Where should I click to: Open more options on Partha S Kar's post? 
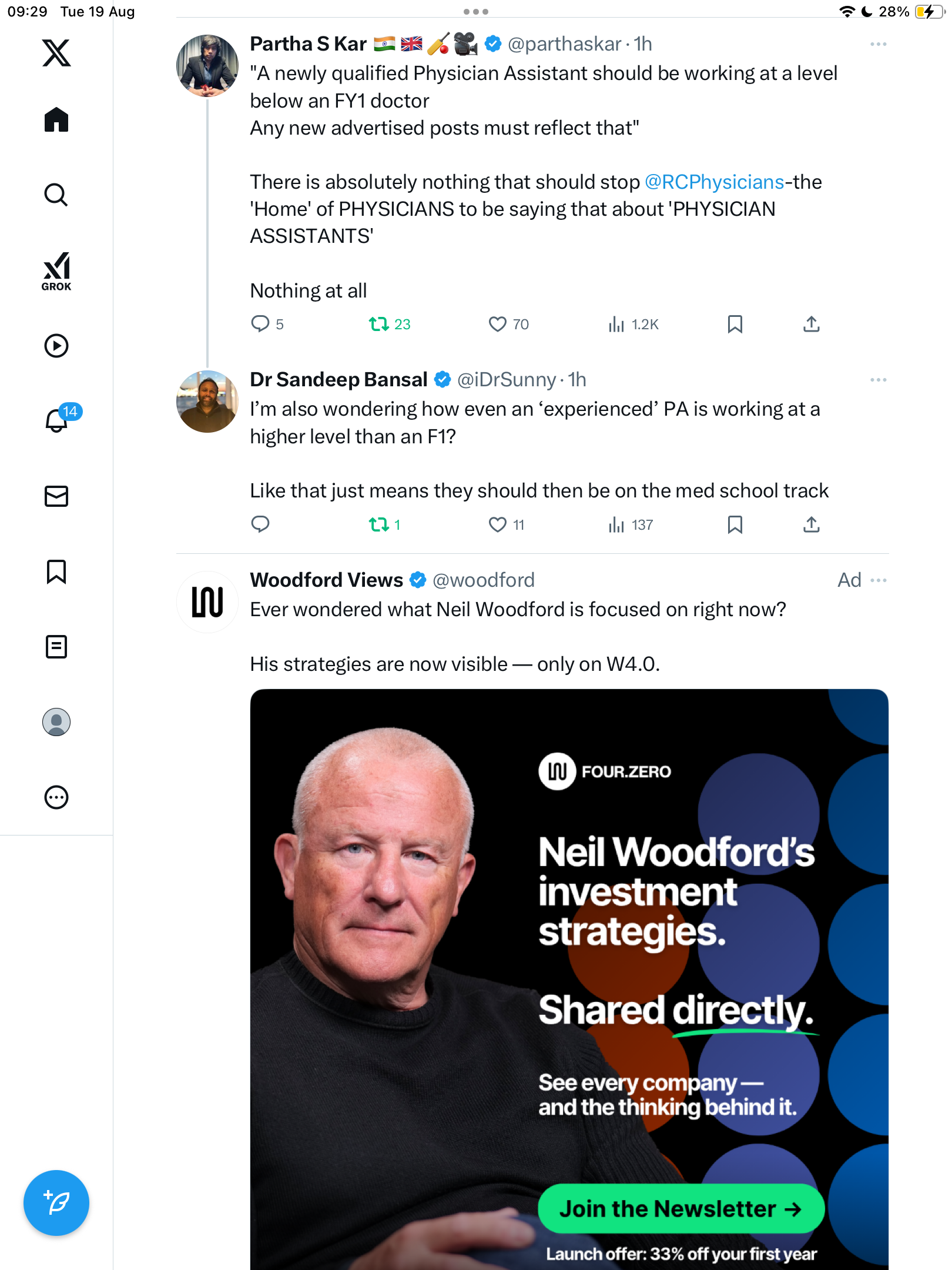(878, 44)
